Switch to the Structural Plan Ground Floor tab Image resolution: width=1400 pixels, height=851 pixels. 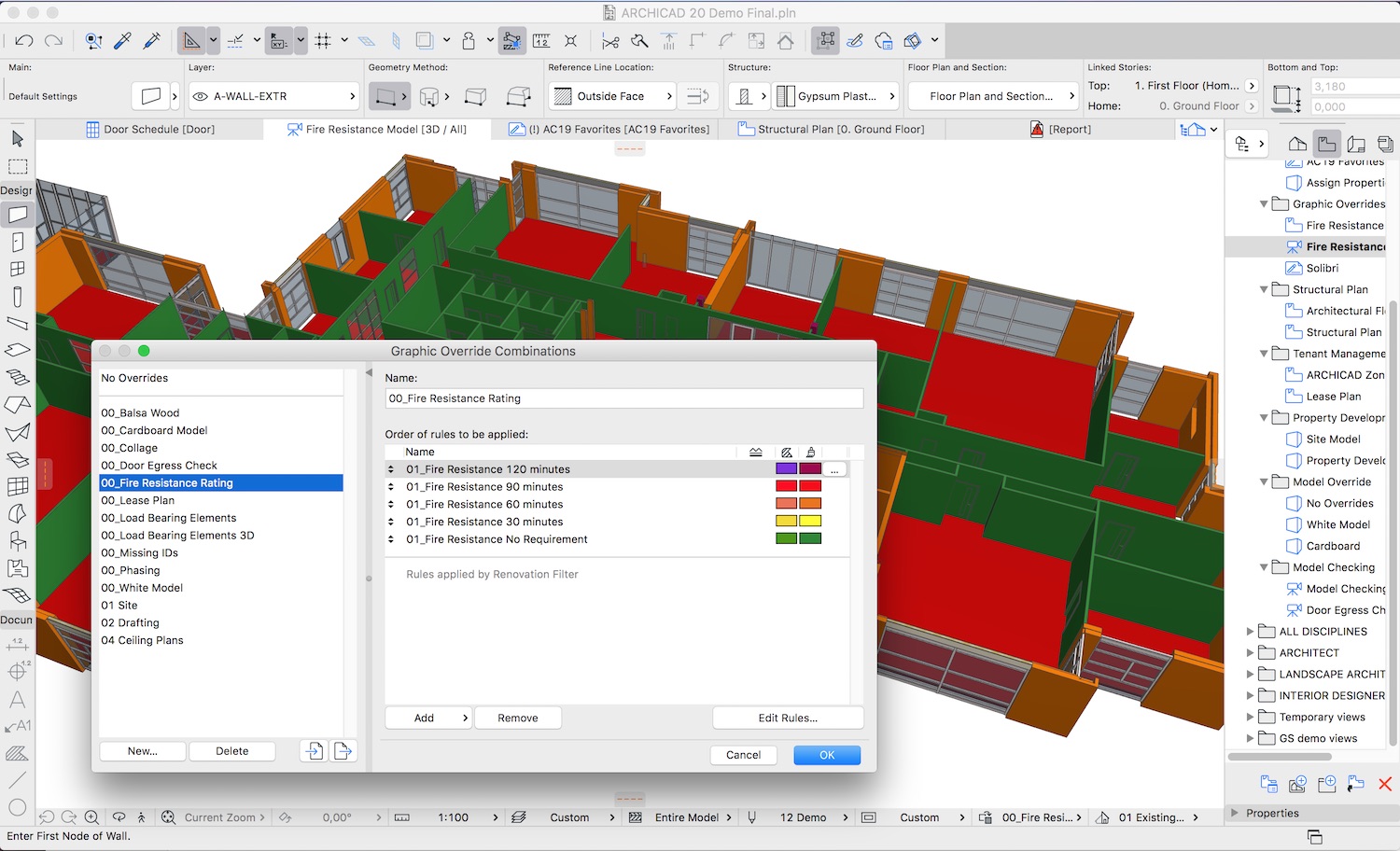tap(832, 130)
